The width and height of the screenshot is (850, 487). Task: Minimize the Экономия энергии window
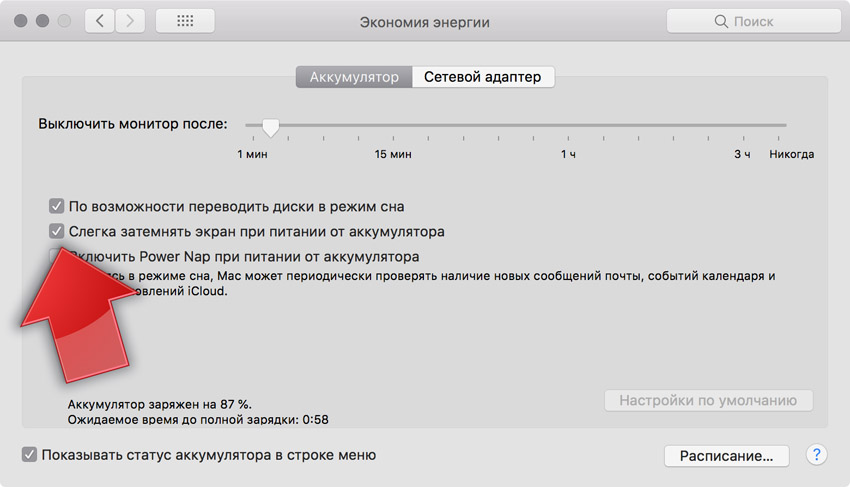click(43, 21)
